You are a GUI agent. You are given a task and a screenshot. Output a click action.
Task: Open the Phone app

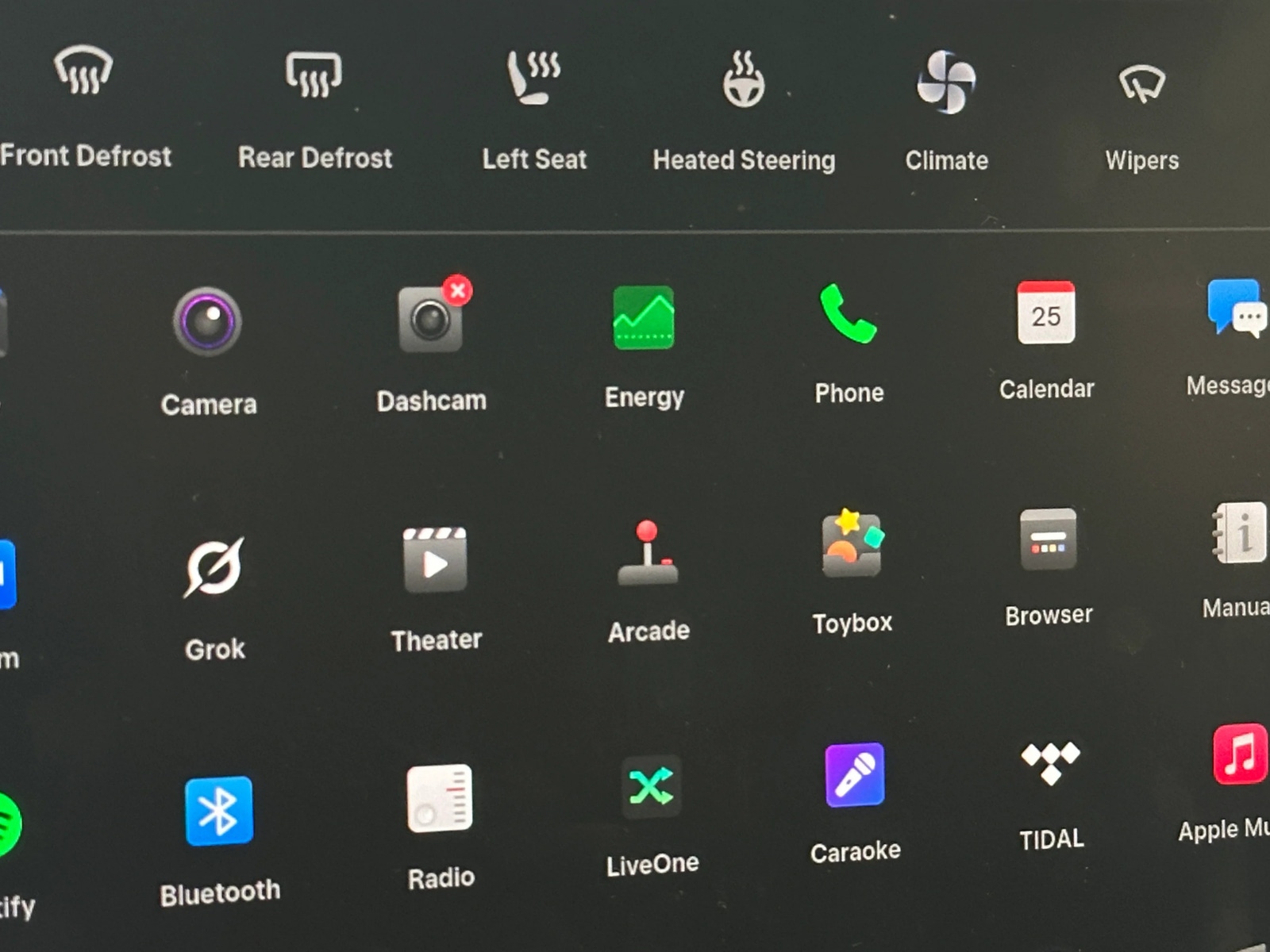click(x=848, y=315)
